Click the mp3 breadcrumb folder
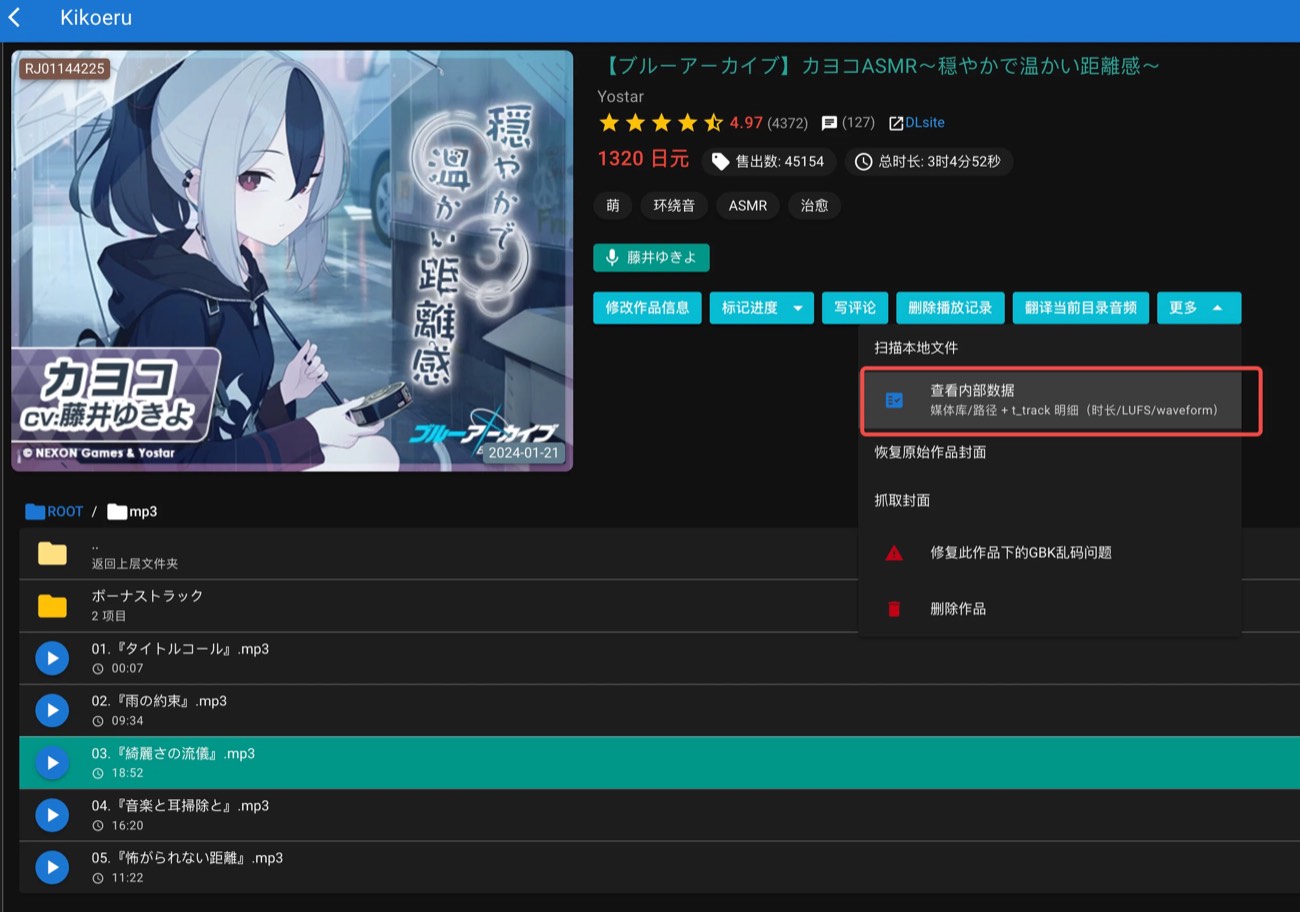Viewport: 1300px width, 912px height. click(x=132, y=511)
